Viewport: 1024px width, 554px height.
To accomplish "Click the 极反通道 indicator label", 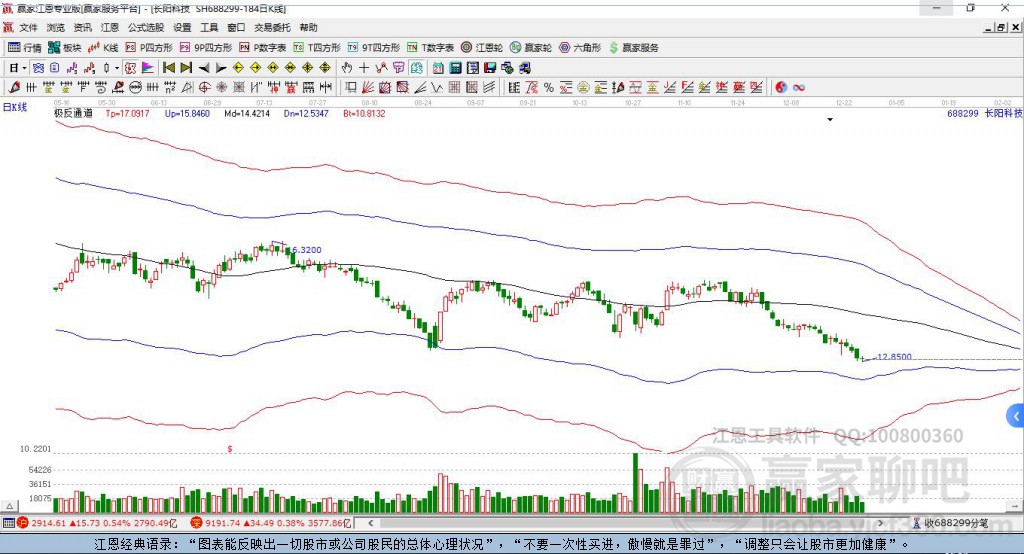I will coord(73,113).
